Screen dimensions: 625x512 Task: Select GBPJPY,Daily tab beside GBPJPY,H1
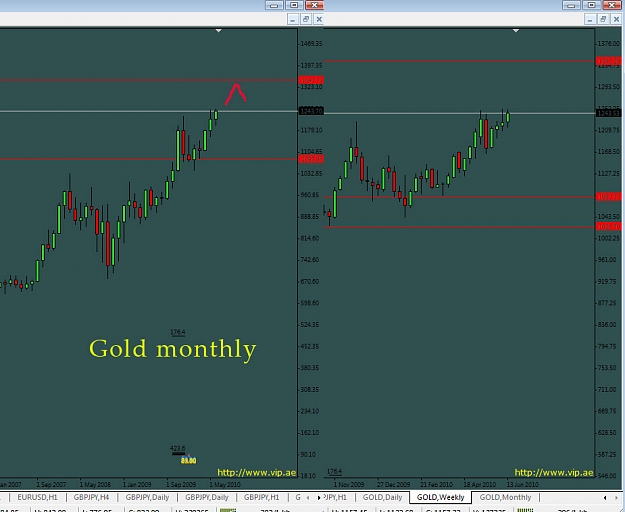tap(206, 497)
